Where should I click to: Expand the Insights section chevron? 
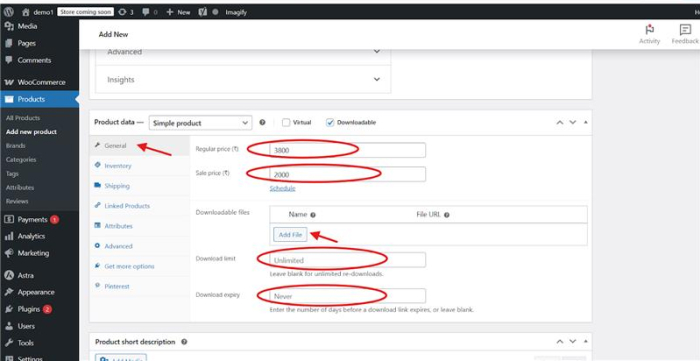[377, 79]
